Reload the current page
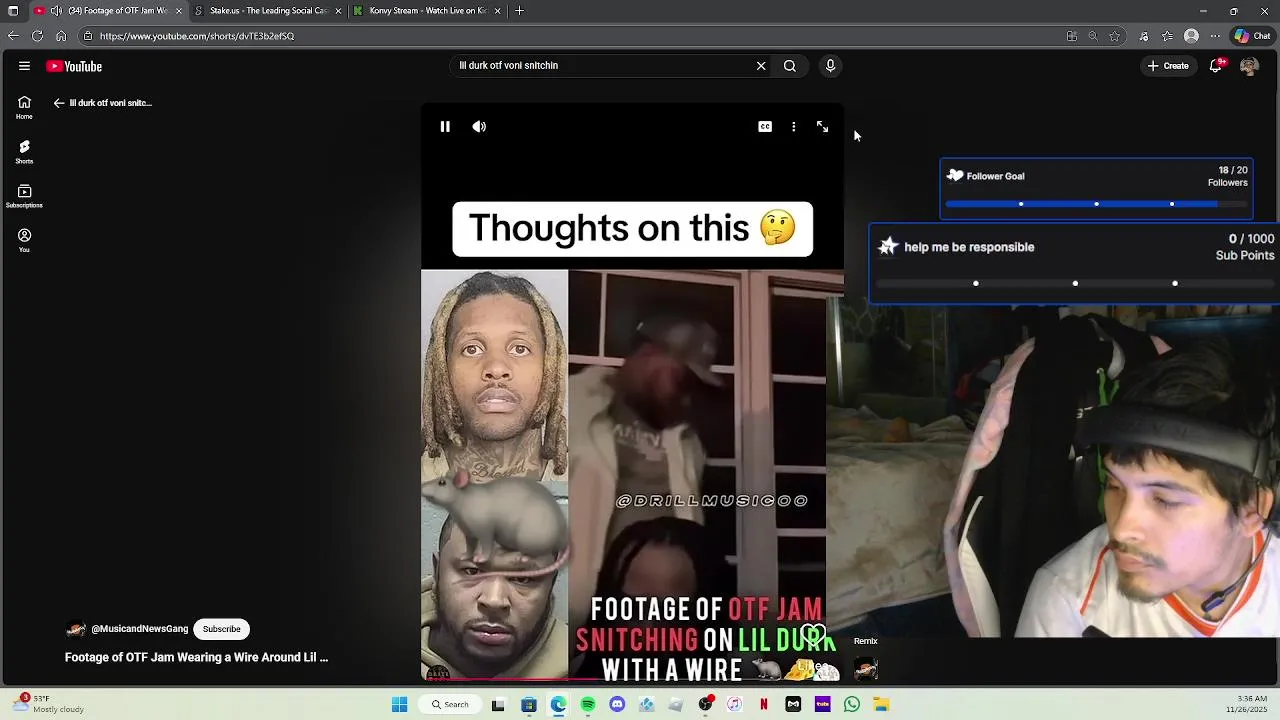 click(x=37, y=36)
